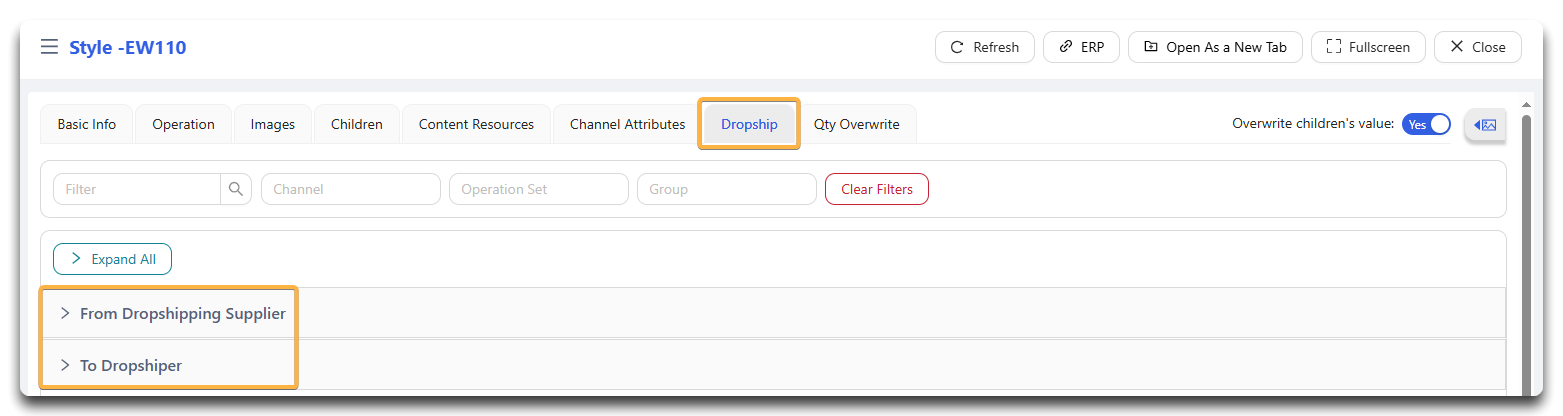Open the ERP link button

click(x=1081, y=47)
